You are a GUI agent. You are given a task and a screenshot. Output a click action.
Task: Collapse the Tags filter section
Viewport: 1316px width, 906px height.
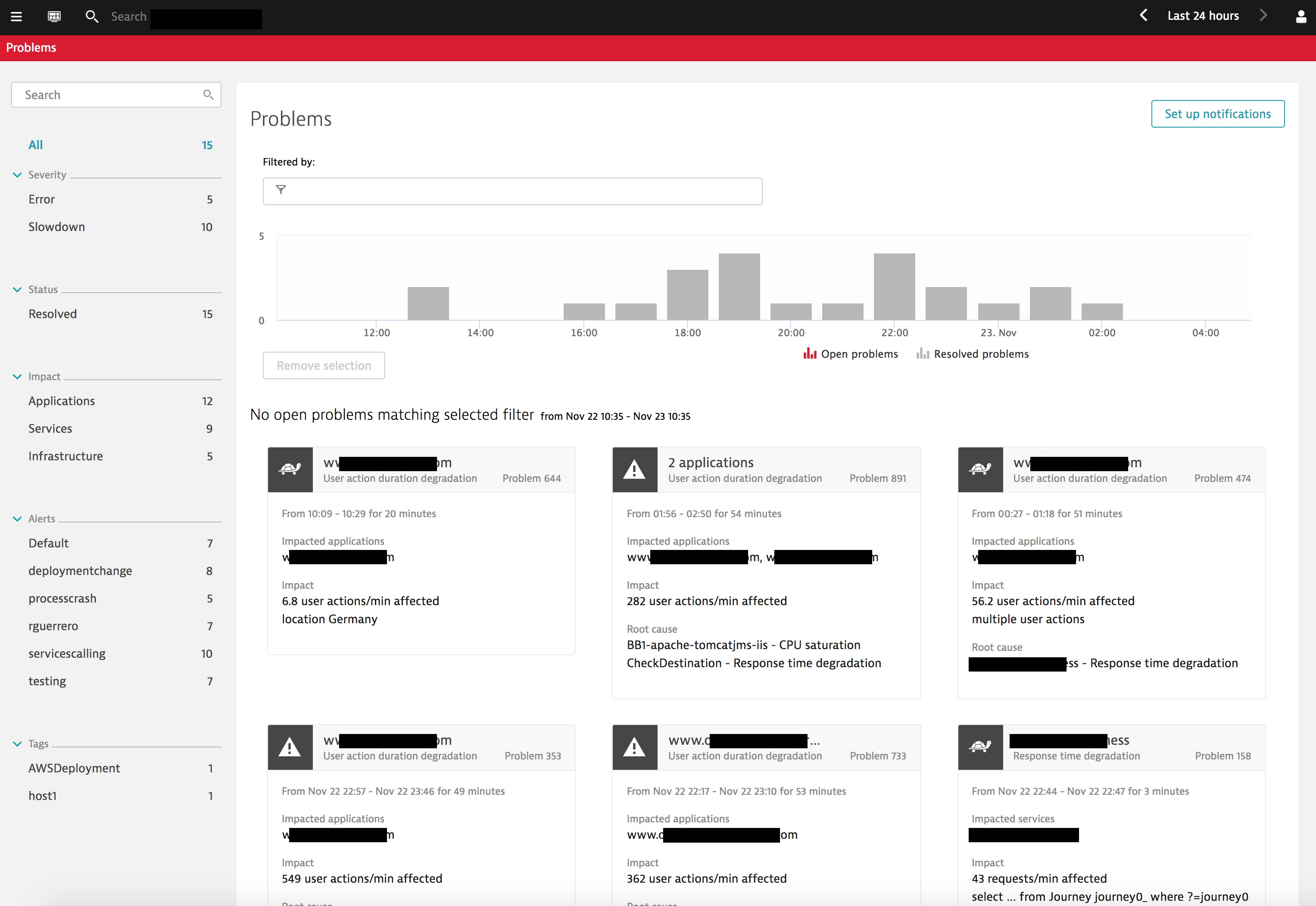click(x=17, y=744)
